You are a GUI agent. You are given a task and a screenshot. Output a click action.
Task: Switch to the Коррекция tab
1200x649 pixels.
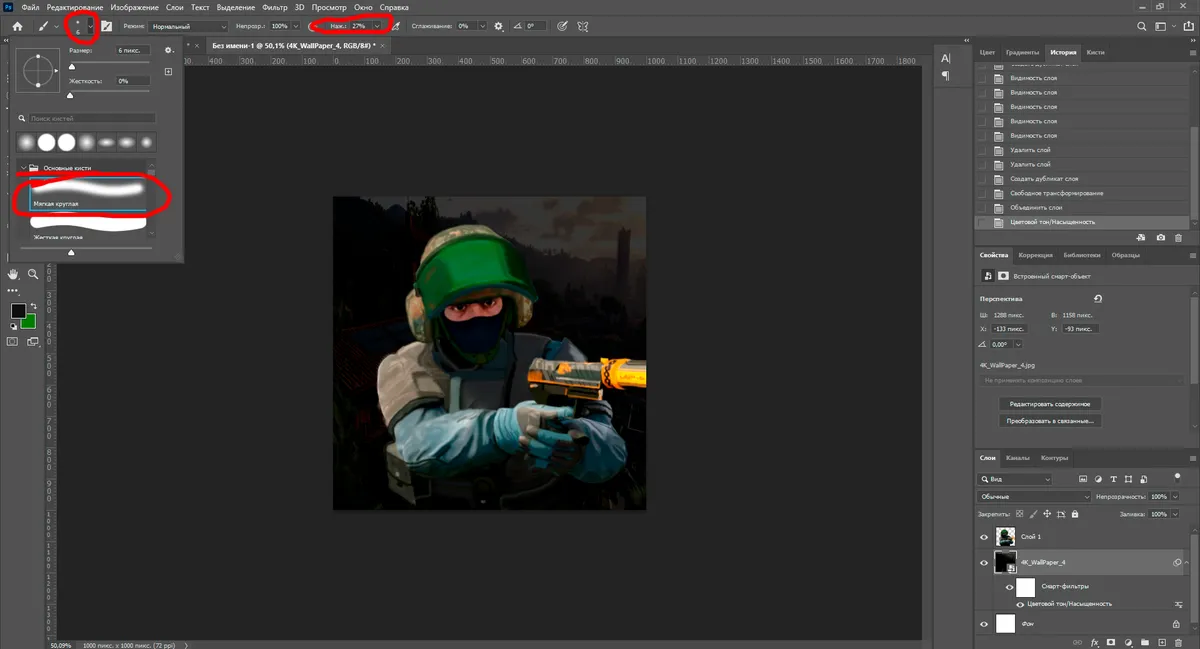[x=1036, y=255]
